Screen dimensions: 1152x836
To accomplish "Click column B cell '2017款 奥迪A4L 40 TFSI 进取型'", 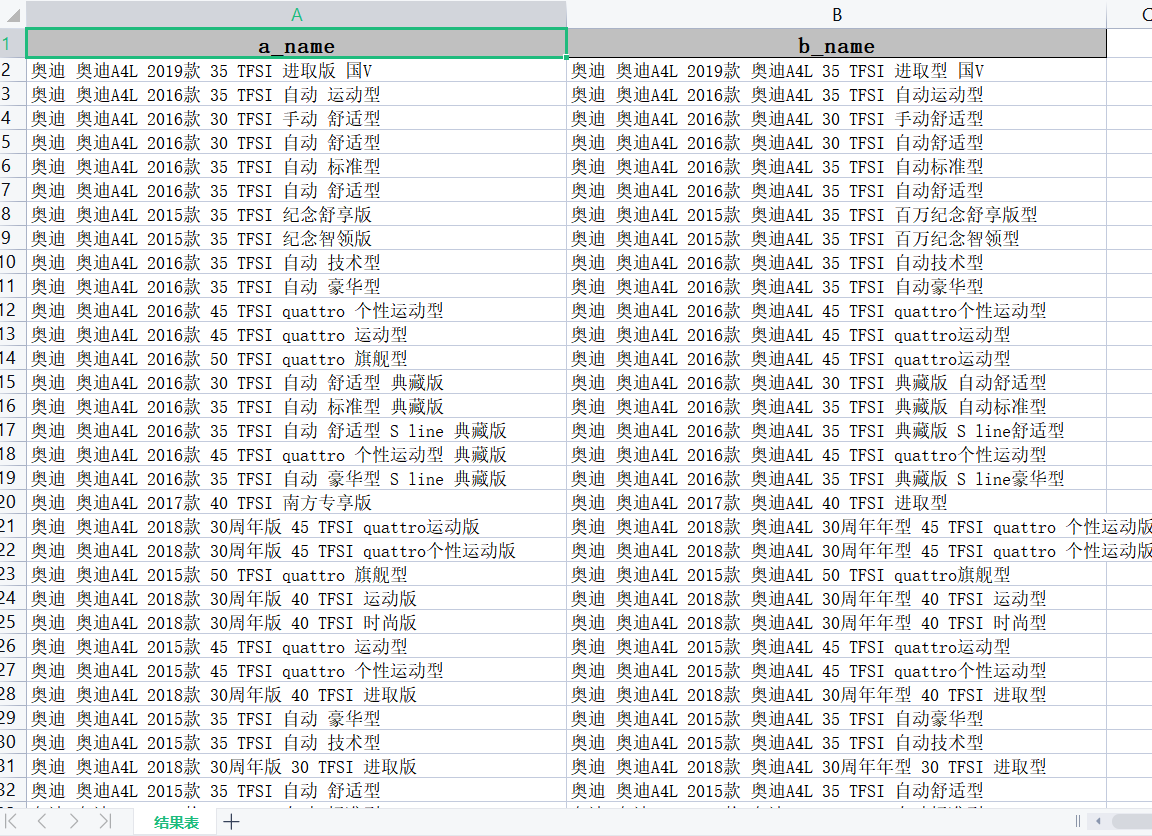I will pos(836,502).
